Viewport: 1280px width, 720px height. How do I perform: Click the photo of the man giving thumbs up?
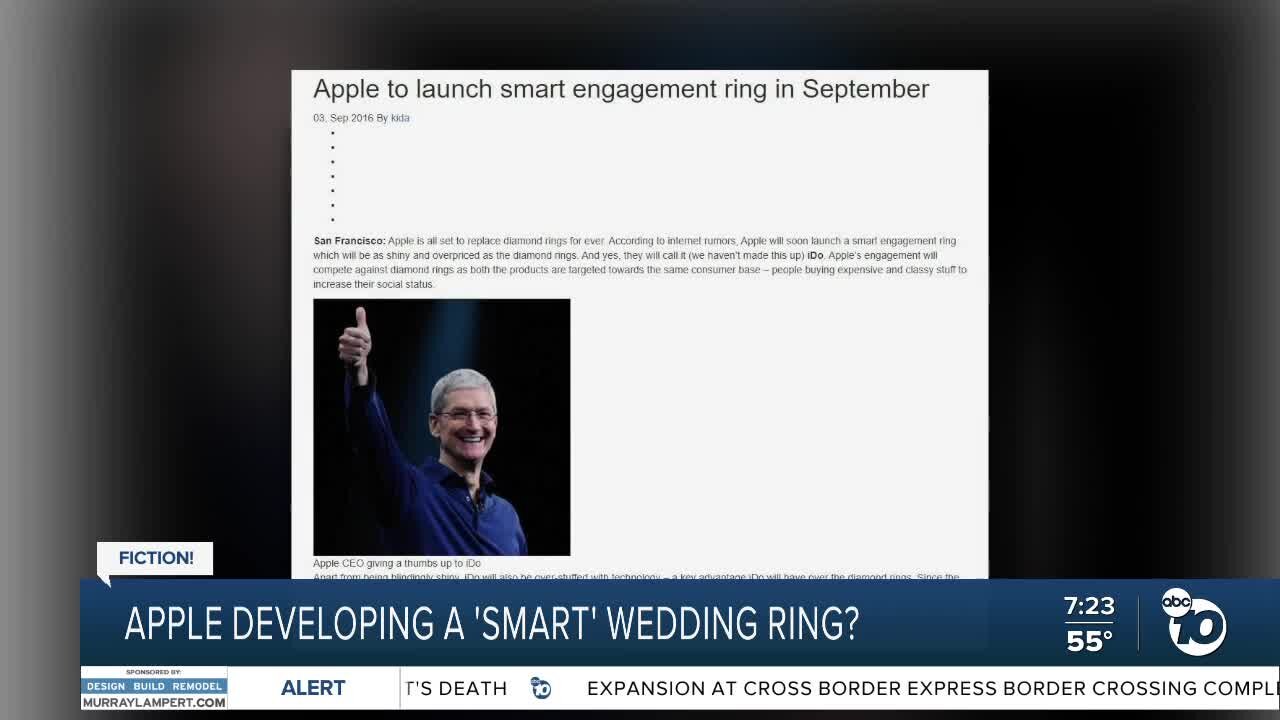[x=442, y=427]
